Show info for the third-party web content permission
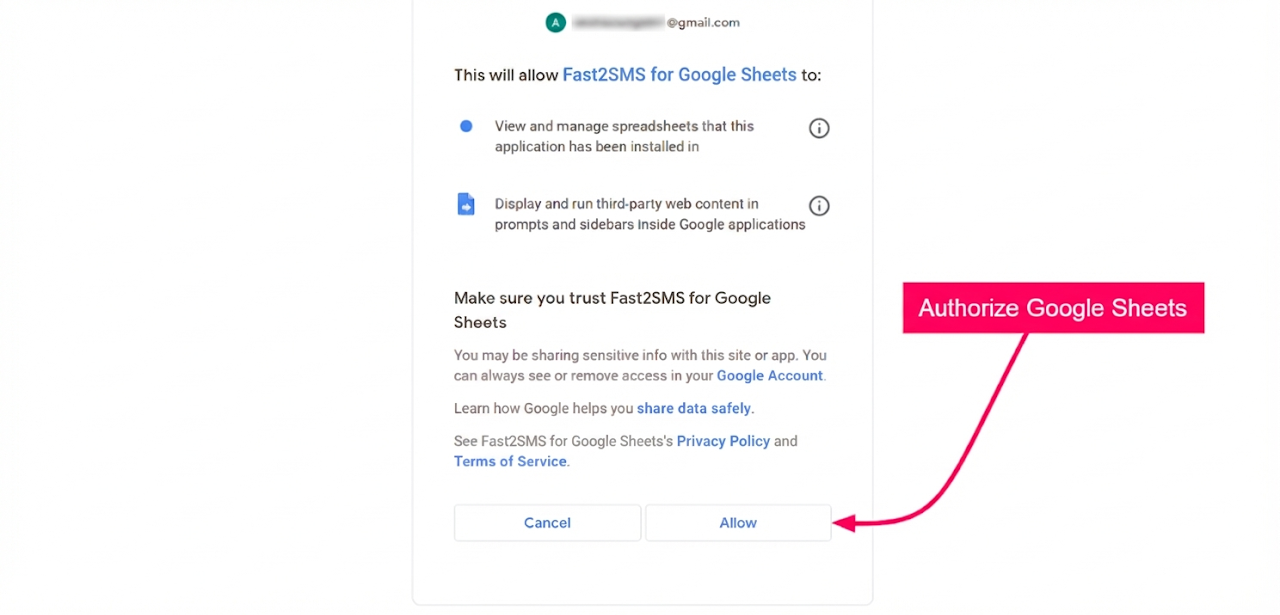The height and width of the screenshot is (615, 1280). point(819,206)
